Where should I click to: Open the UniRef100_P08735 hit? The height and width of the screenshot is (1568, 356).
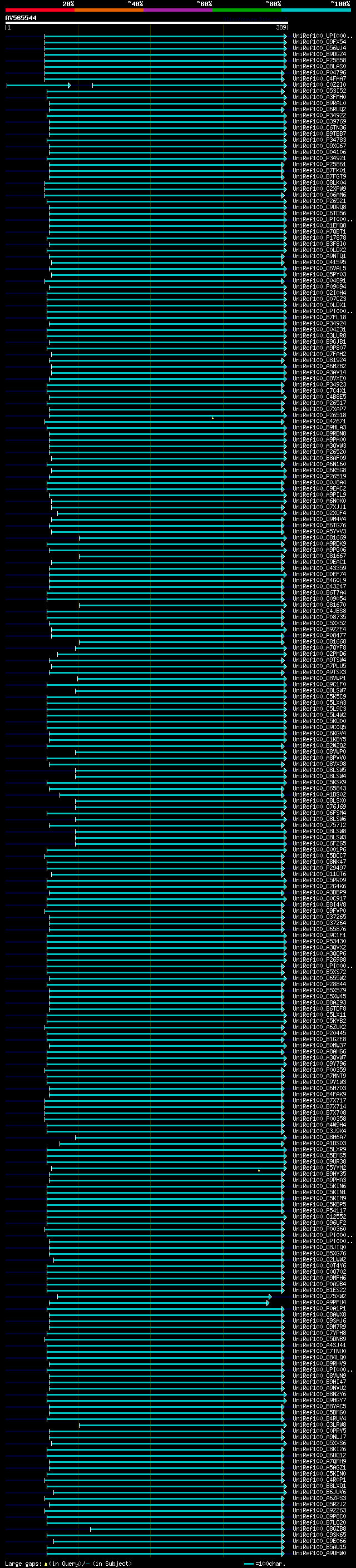tap(319, 617)
